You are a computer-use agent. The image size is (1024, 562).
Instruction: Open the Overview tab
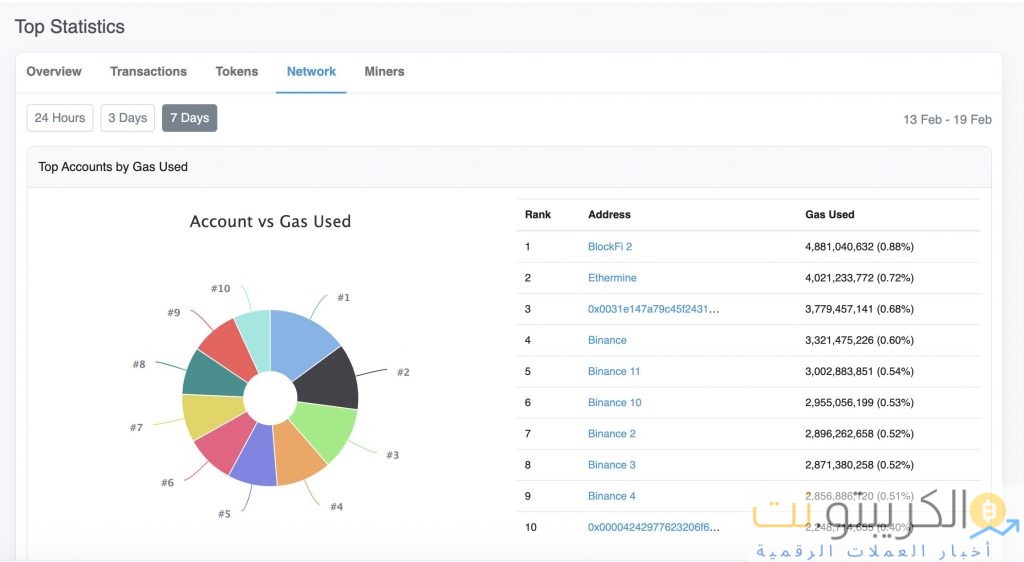pos(54,72)
